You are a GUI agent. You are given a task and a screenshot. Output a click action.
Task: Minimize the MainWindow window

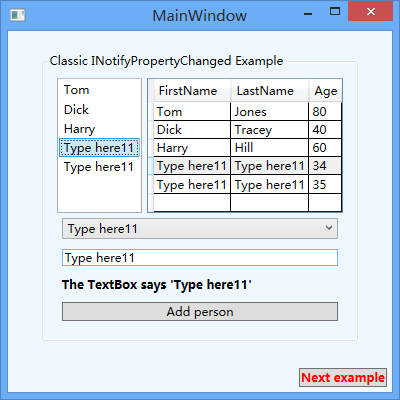click(308, 14)
